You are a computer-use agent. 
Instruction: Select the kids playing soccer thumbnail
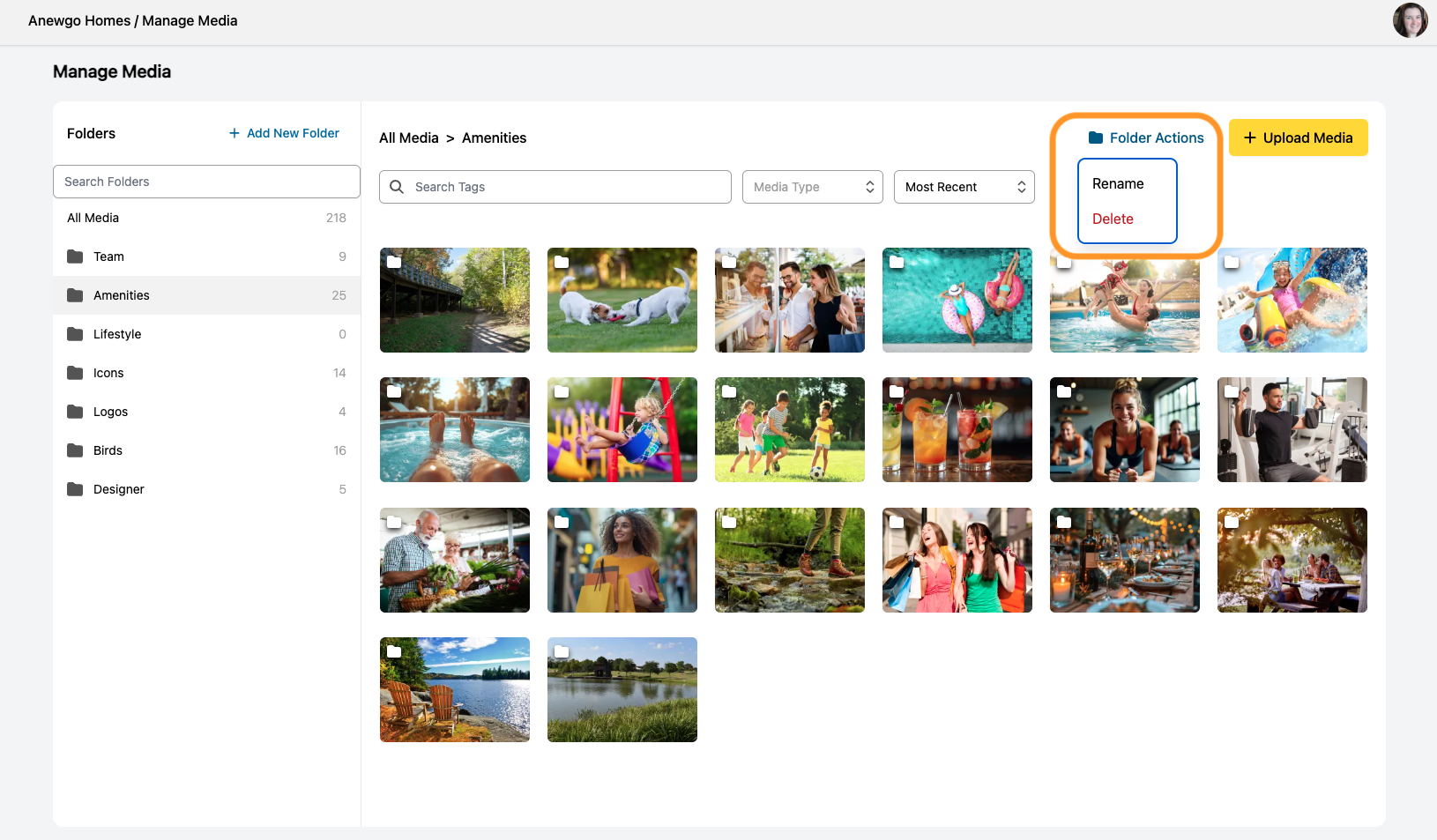[789, 430]
